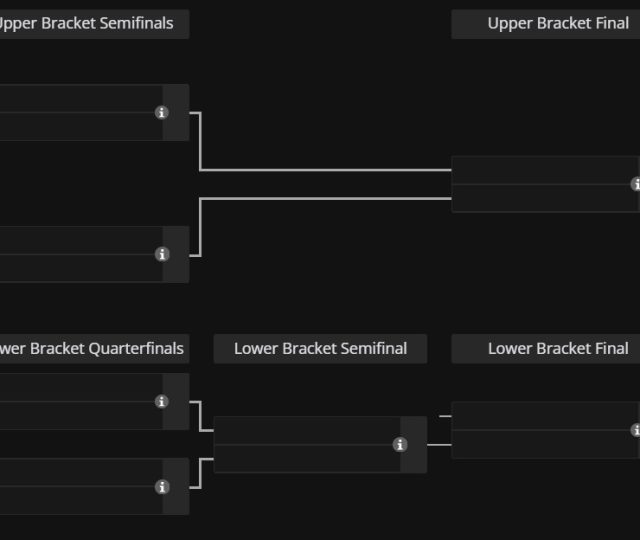The width and height of the screenshot is (640, 540).
Task: Select bottom team slot in second Upper Semifinals match
Action: (80, 269)
